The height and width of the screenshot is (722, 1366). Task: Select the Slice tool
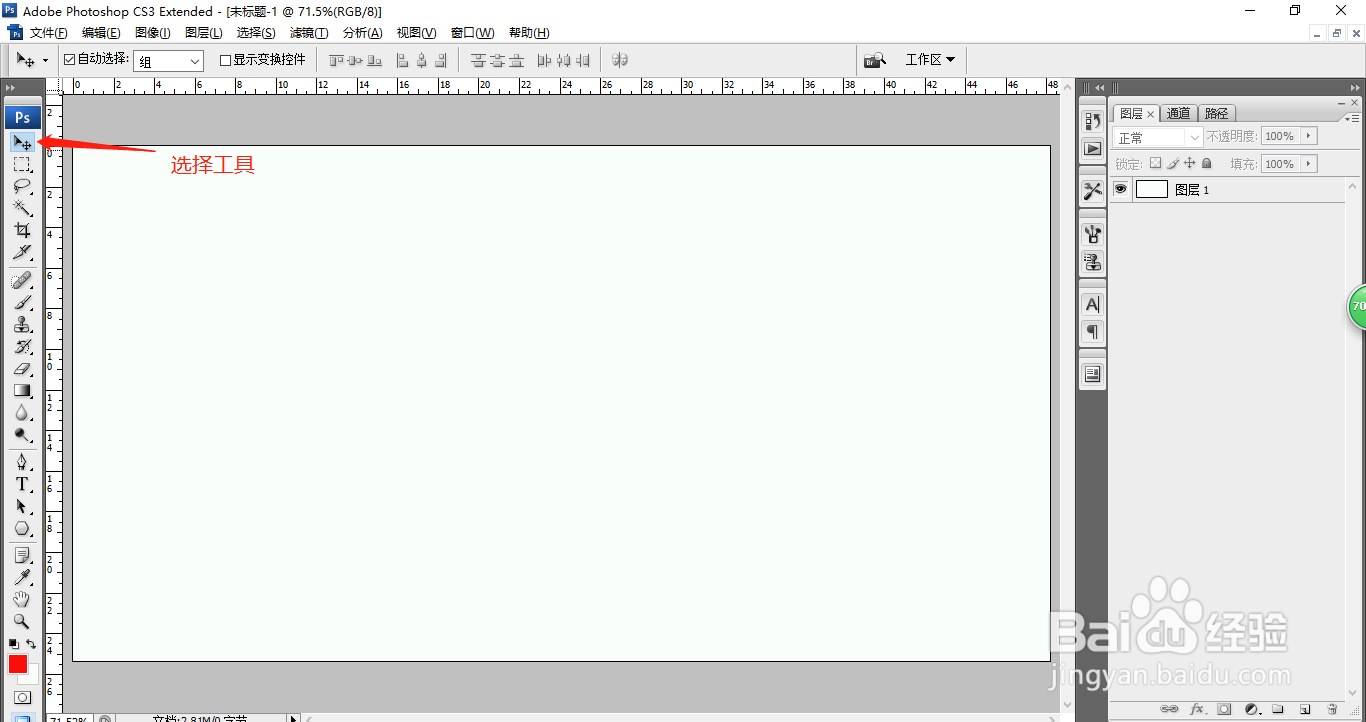coord(22,252)
